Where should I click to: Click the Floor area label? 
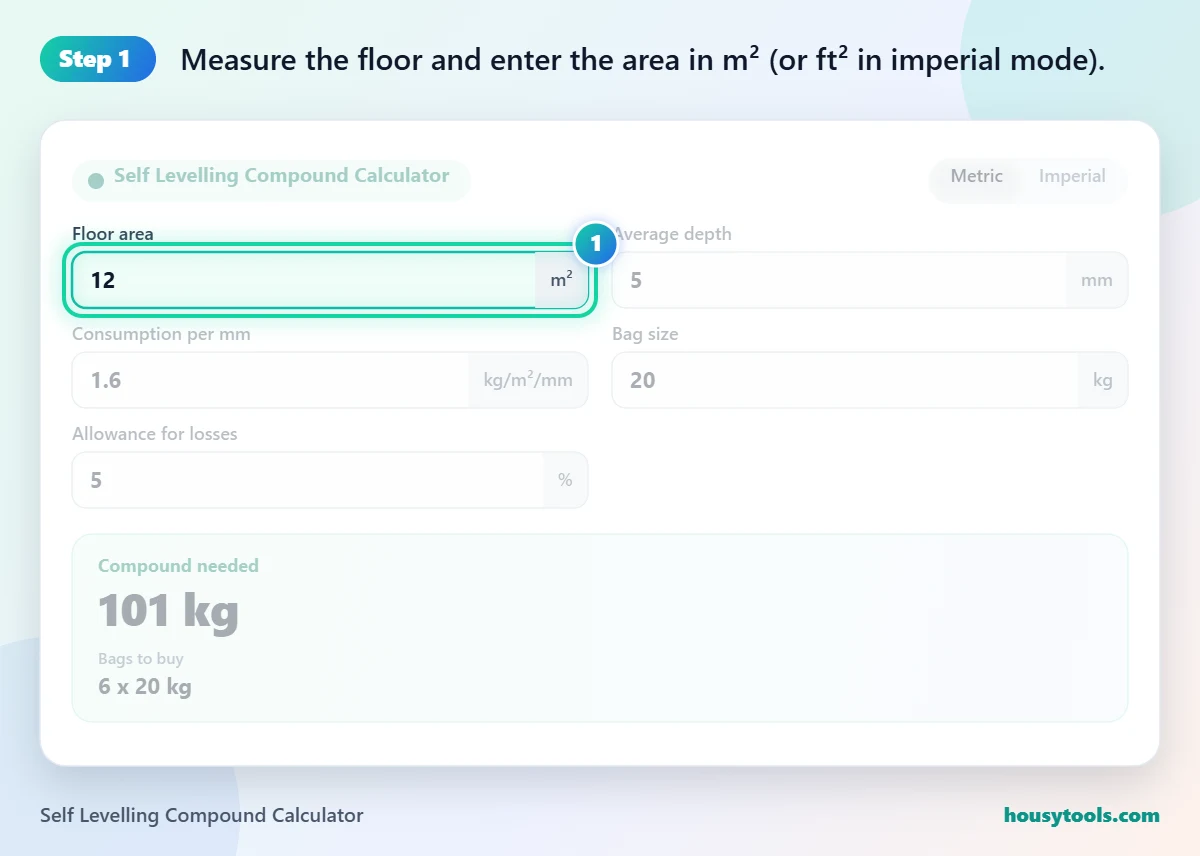[113, 234]
